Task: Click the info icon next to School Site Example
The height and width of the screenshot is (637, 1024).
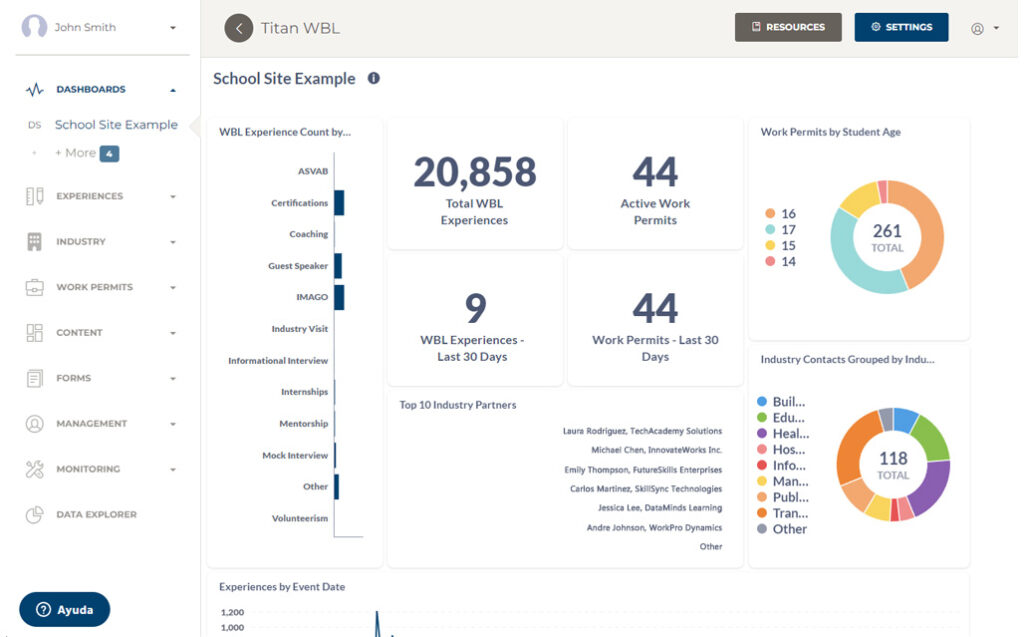Action: 374,78
